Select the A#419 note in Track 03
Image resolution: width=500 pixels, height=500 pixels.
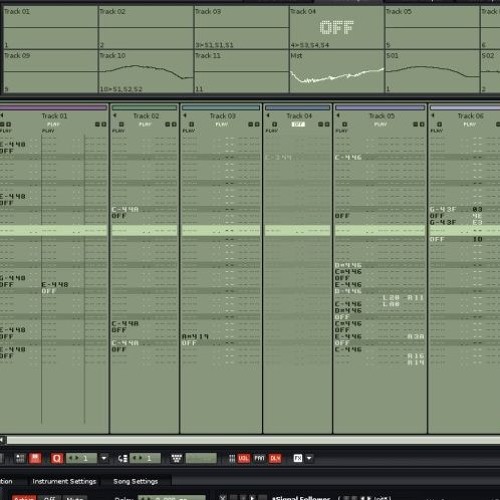tap(195, 337)
